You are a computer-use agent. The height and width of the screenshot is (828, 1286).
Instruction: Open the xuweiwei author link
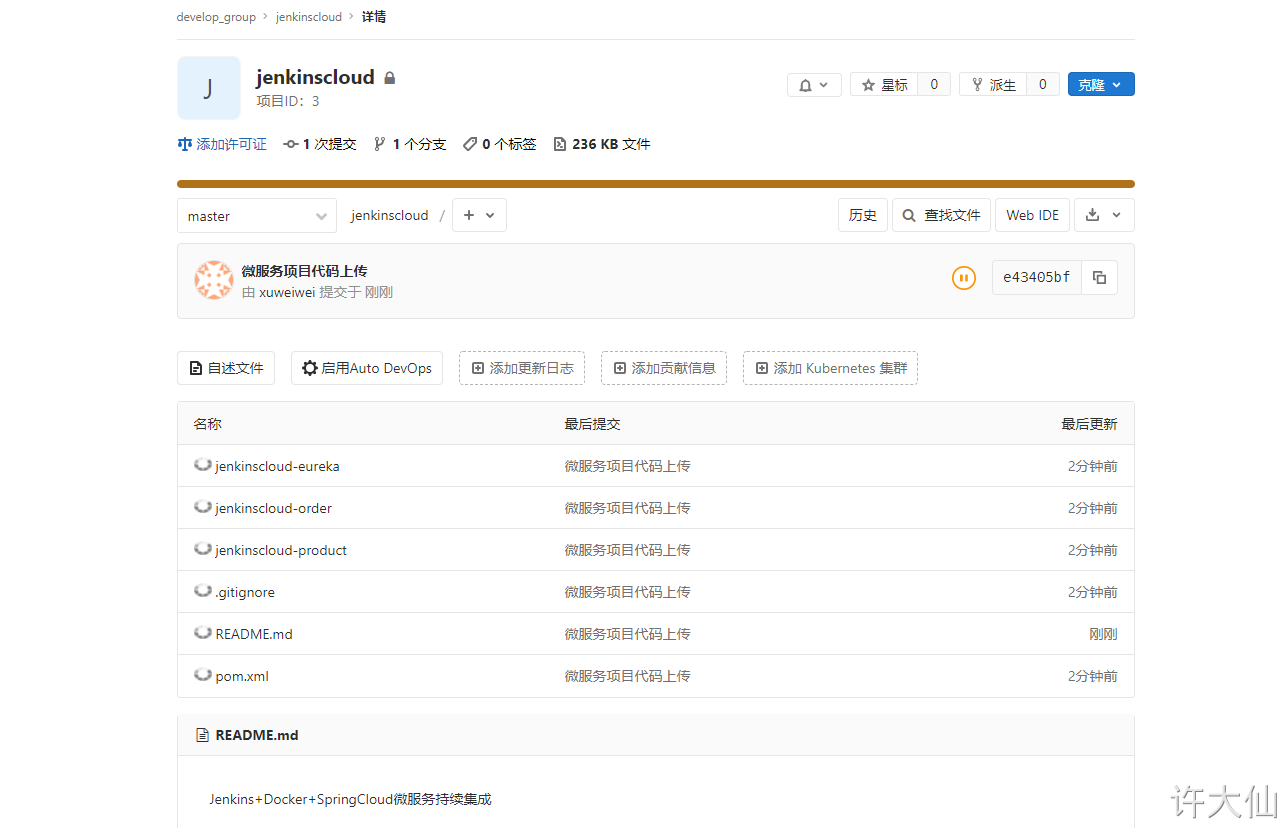[287, 292]
